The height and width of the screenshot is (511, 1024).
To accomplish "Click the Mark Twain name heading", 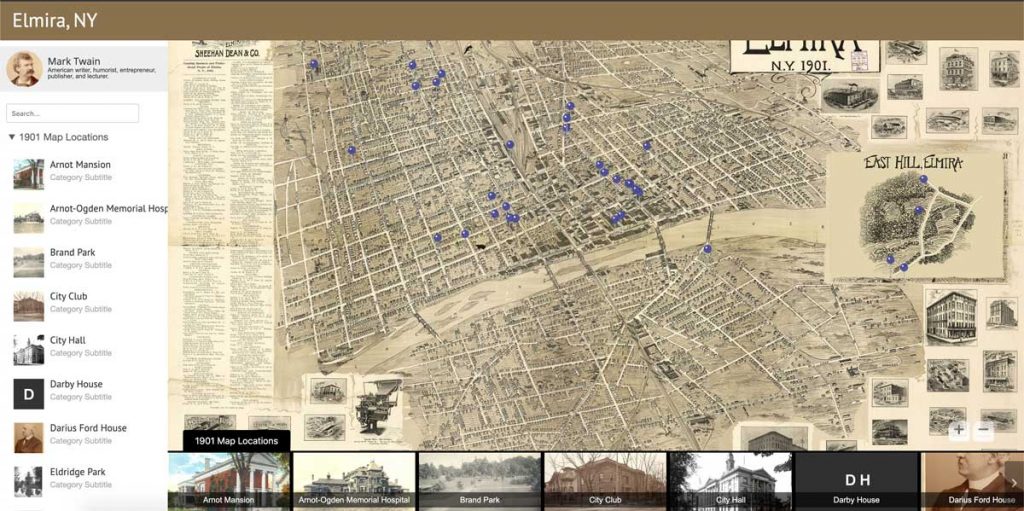I will tap(74, 61).
